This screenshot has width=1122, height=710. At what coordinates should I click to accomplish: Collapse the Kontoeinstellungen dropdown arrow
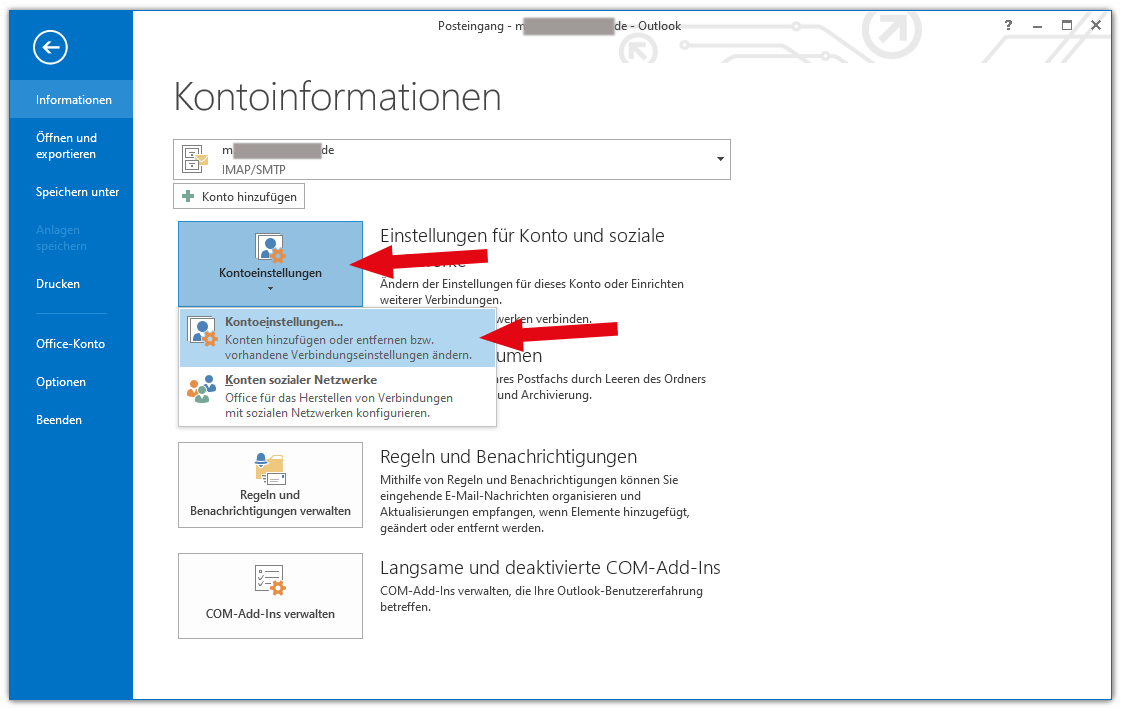pos(270,290)
